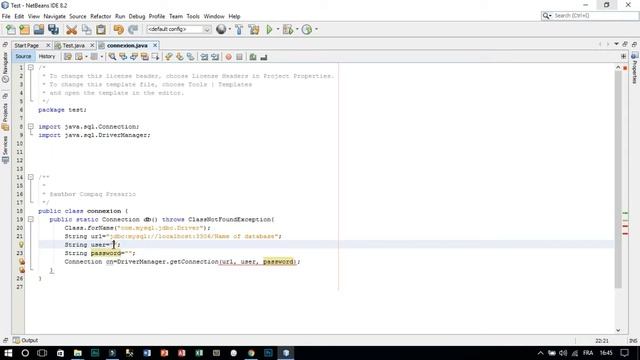Viewport: 640px width, 360px height.
Task: Expand the Debug Project dropdown arrow
Action: pos(297,29)
